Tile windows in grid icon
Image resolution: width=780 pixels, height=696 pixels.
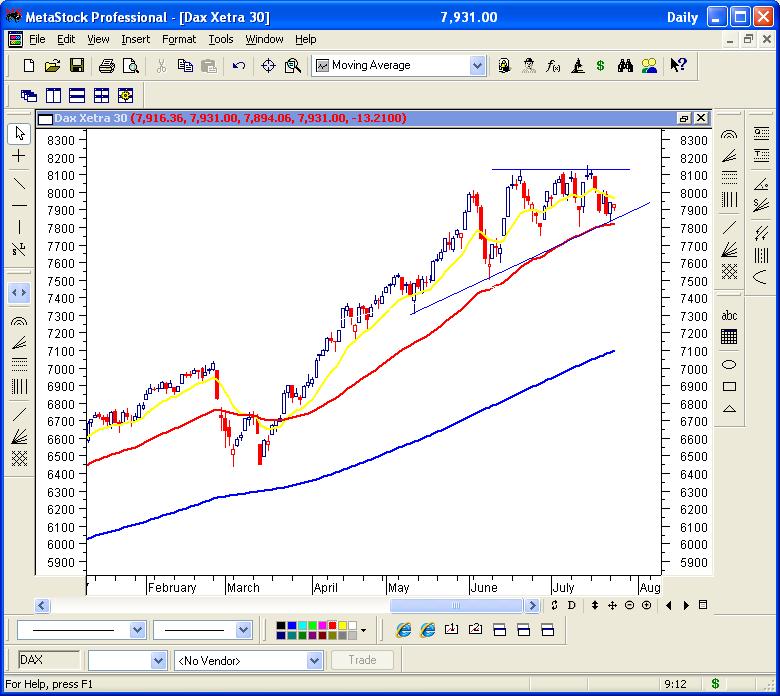(x=101, y=96)
